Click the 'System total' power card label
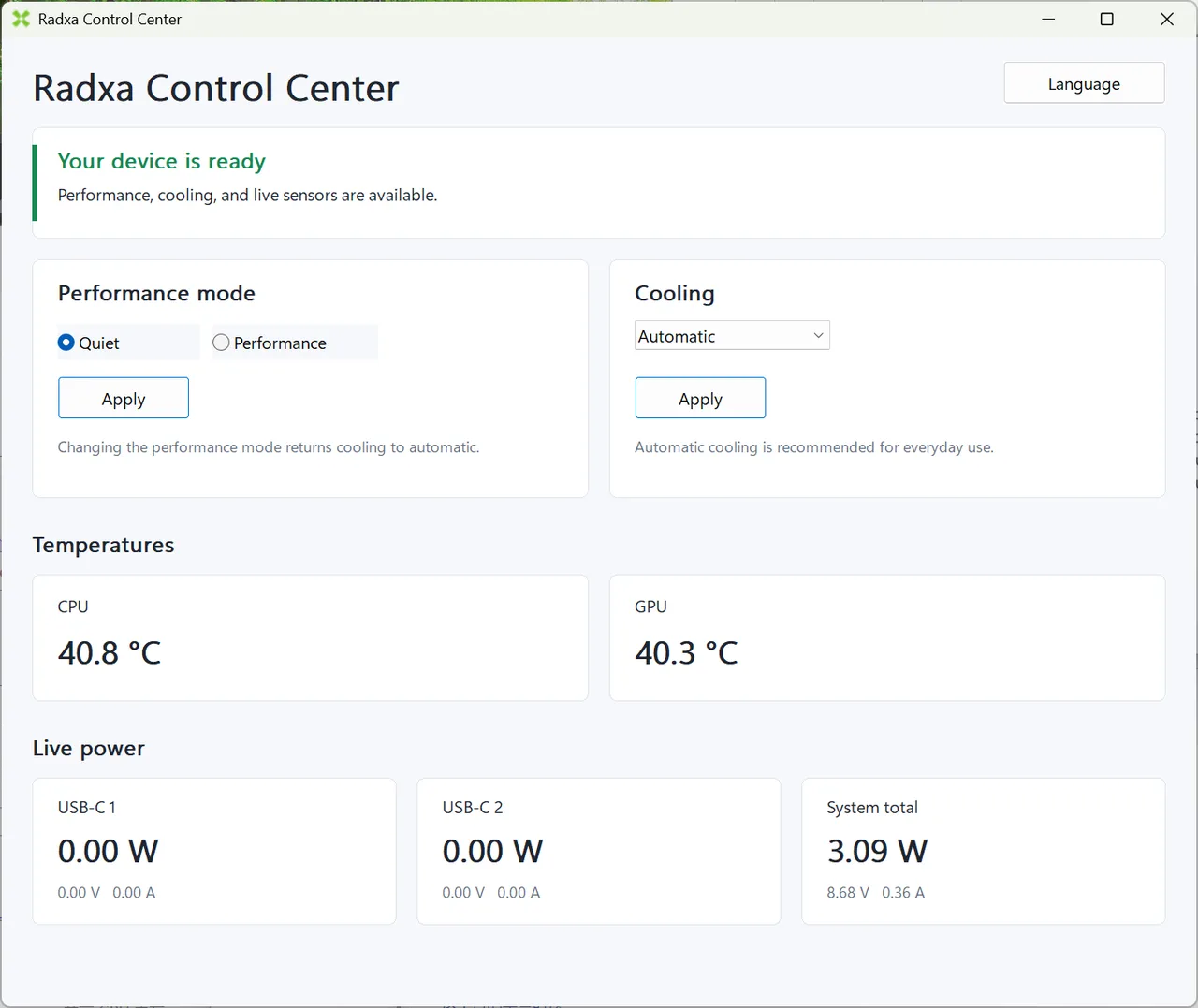Image resolution: width=1198 pixels, height=1008 pixels. pyautogui.click(x=872, y=808)
